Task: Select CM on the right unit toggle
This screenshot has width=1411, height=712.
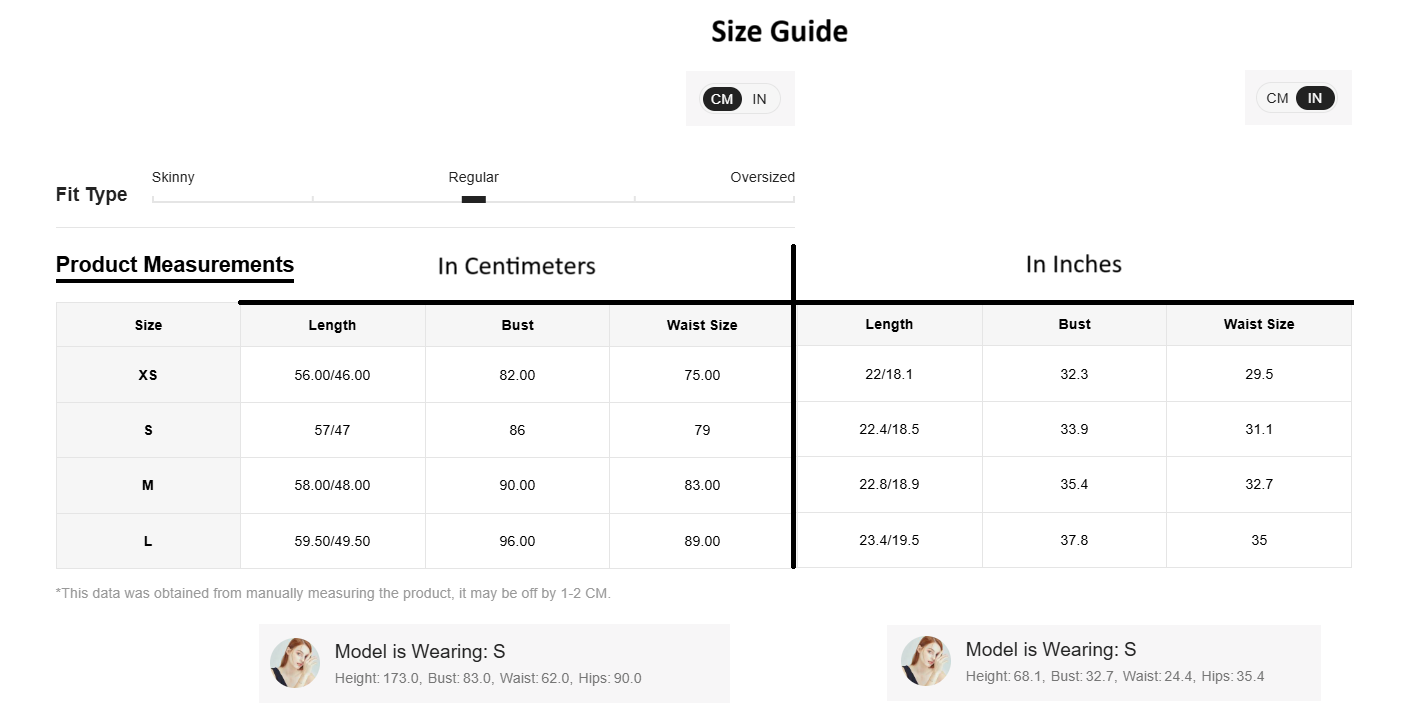Action: coord(1277,98)
